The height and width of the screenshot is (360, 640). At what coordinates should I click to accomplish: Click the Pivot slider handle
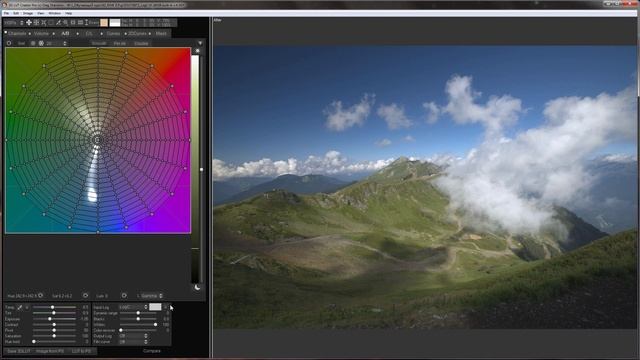tap(54, 330)
